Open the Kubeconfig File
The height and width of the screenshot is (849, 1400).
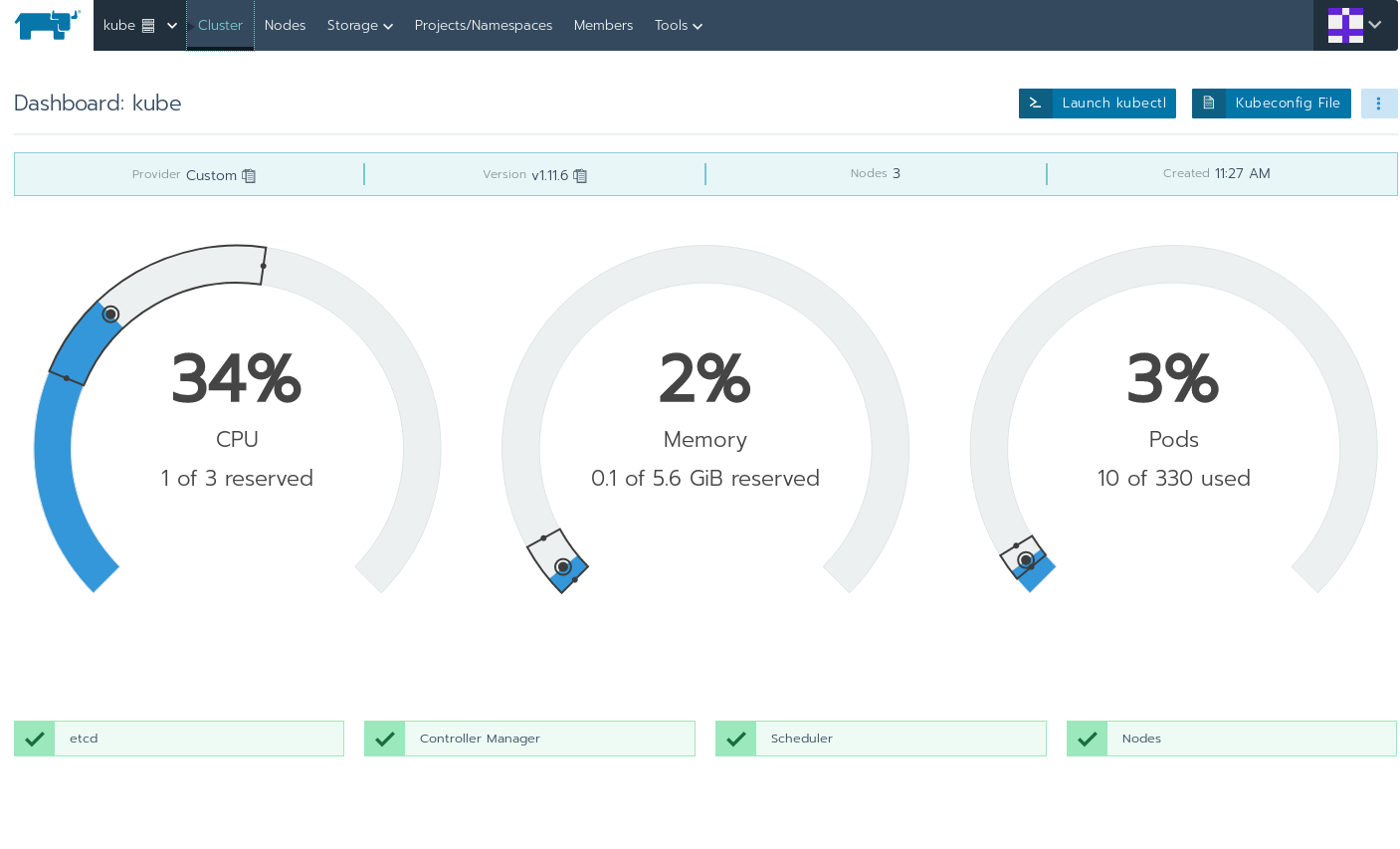[1272, 104]
